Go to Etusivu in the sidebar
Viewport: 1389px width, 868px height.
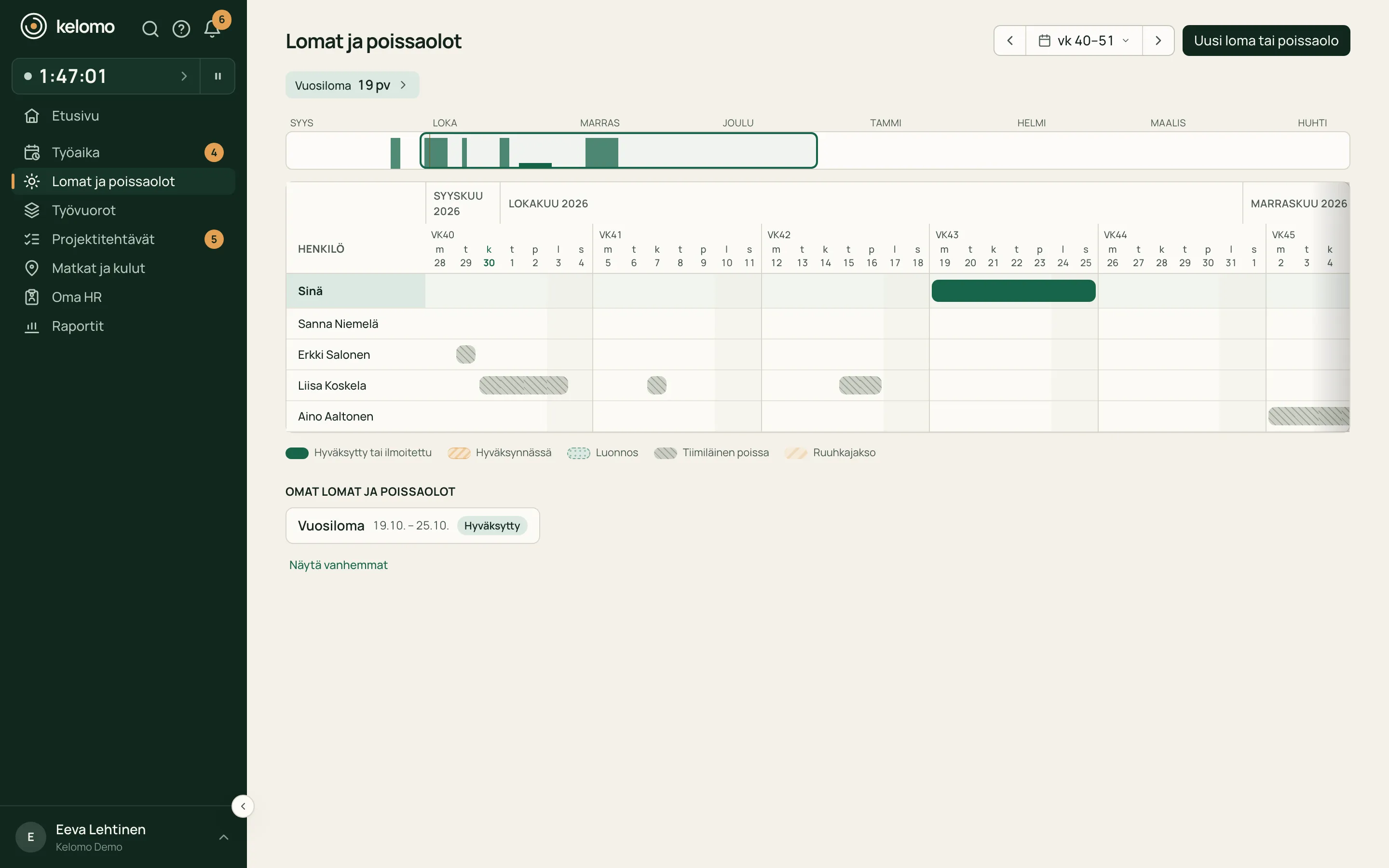click(123, 116)
